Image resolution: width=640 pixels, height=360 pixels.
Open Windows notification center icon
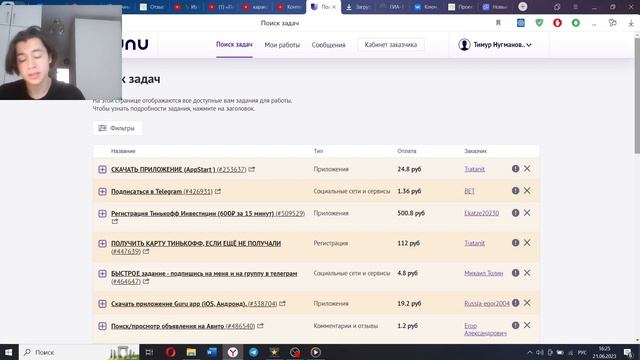tap(628, 352)
